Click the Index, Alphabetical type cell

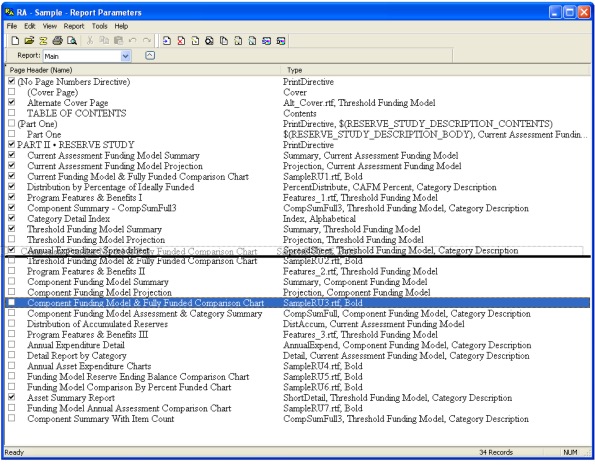(320, 219)
